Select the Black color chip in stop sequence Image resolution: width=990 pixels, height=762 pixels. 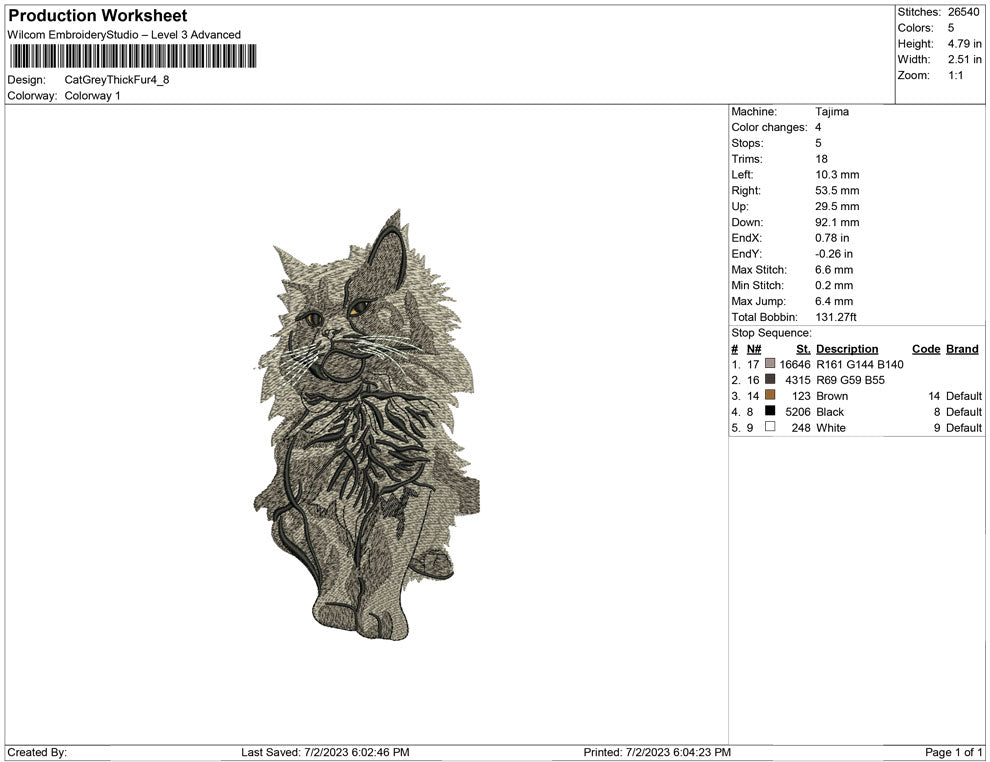tap(770, 411)
